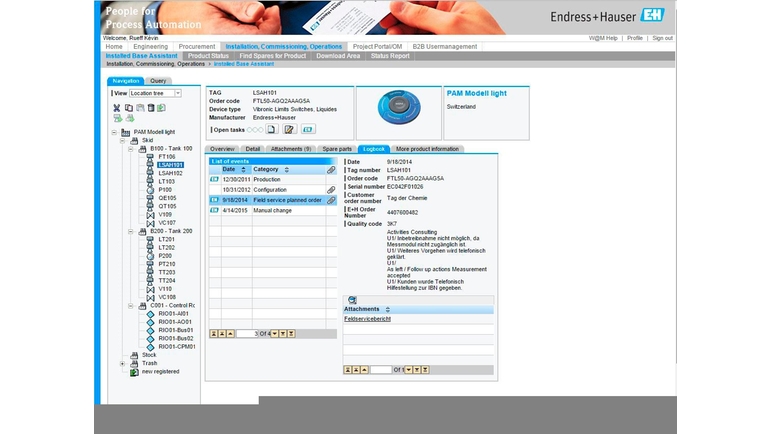The height and width of the screenshot is (434, 771).
Task: Select the RIO01-CPM01 tree item
Action: coord(177,347)
